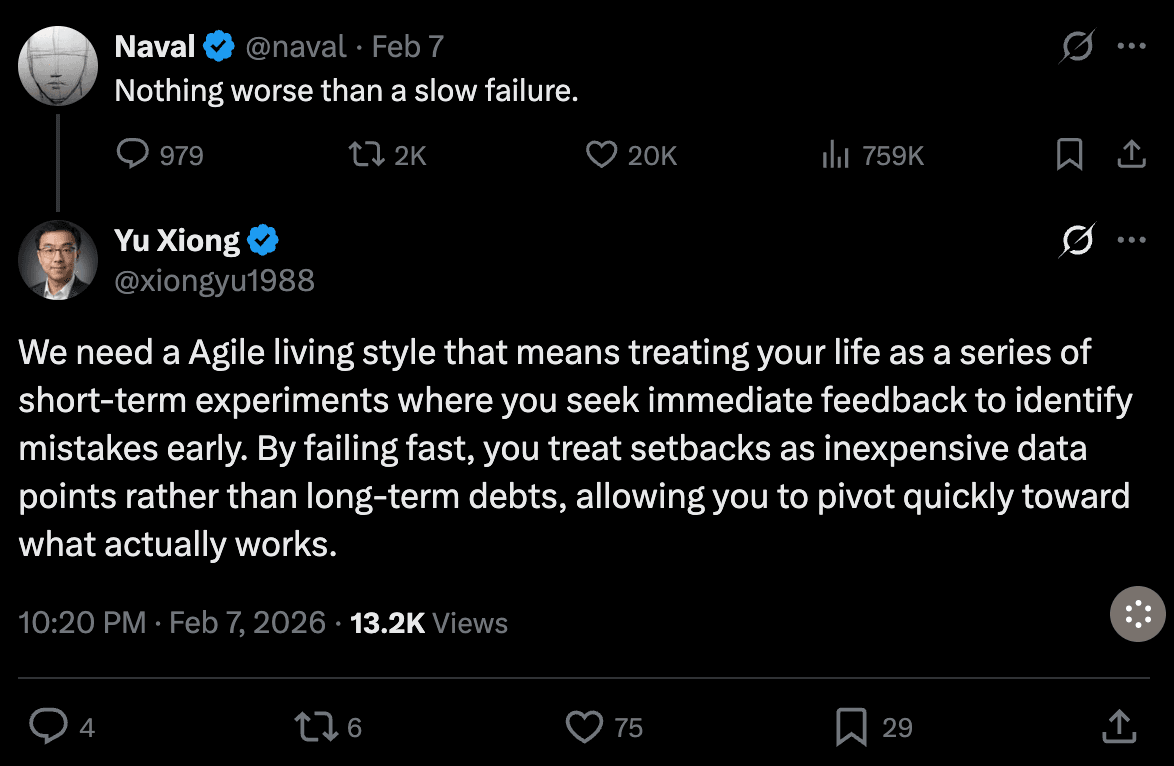The image size is (1174, 766).
Task: Open Grok icon on Yu Xiong's tweet
Action: (x=1077, y=241)
